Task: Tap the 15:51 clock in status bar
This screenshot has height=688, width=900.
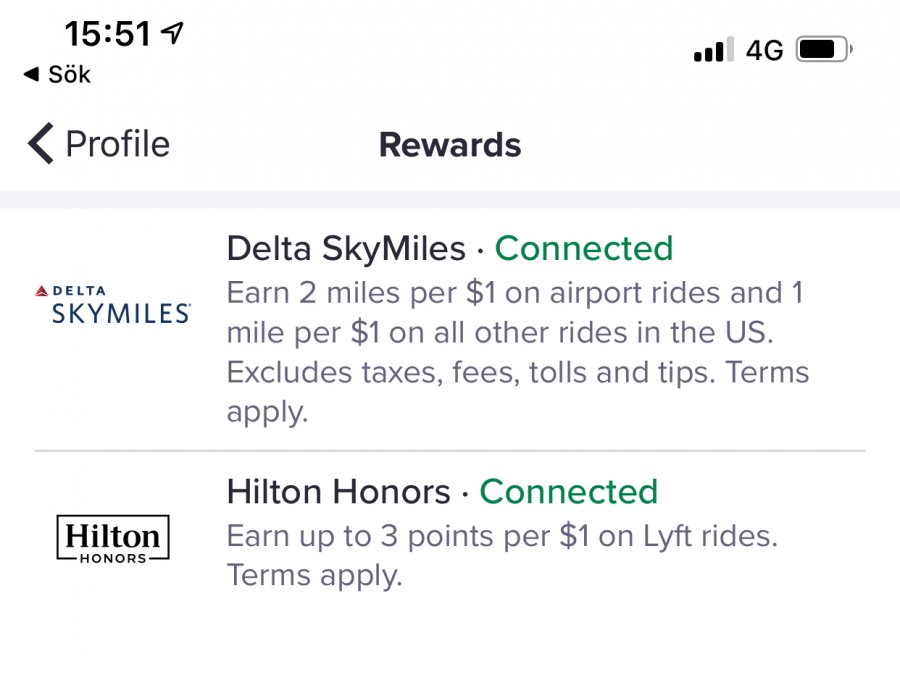Action: [x=108, y=35]
